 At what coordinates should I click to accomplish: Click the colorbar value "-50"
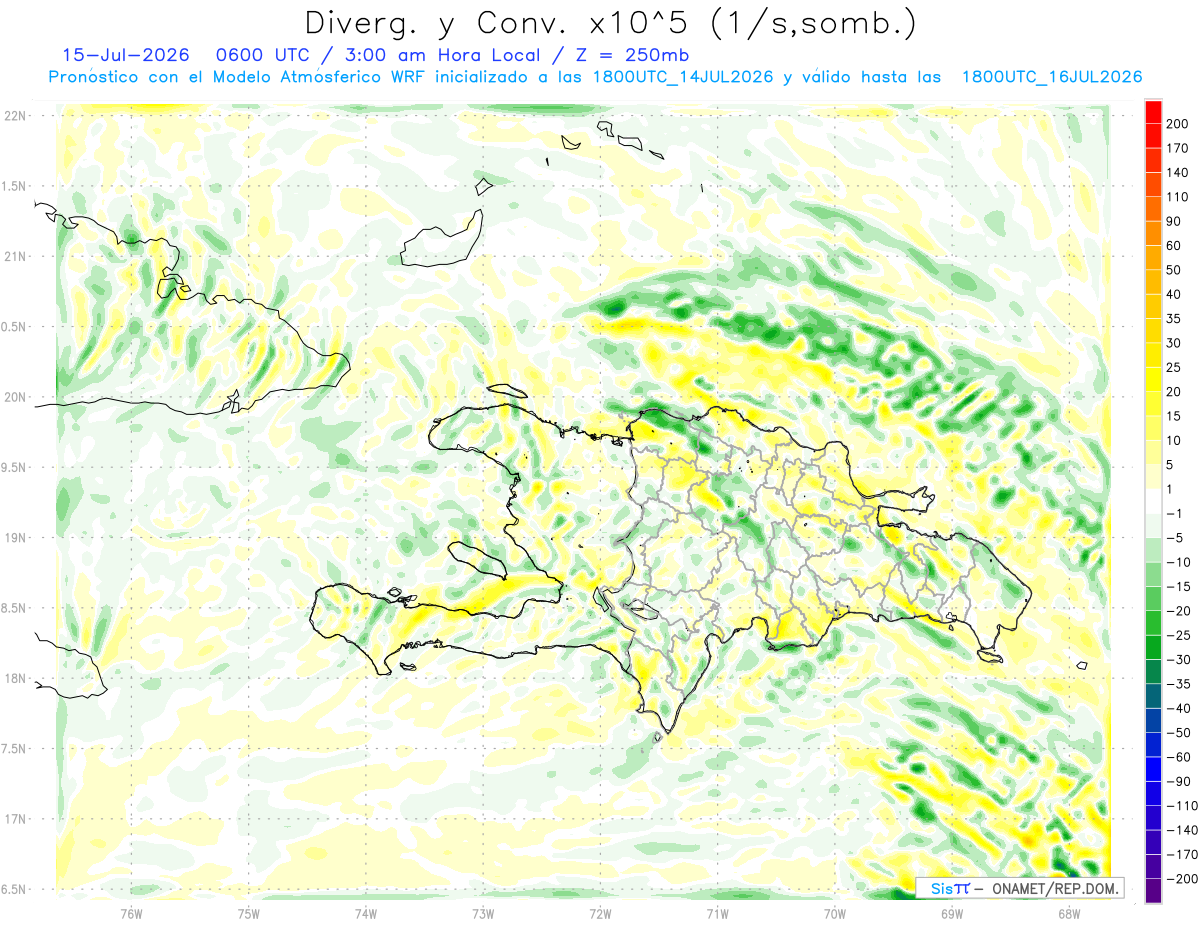pyautogui.click(x=1179, y=733)
